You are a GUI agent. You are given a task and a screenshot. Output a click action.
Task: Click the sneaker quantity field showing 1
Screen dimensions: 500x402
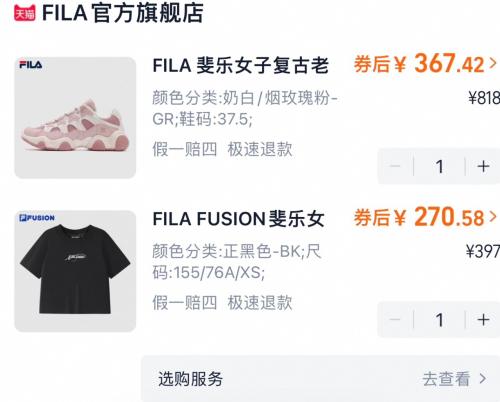coord(440,166)
